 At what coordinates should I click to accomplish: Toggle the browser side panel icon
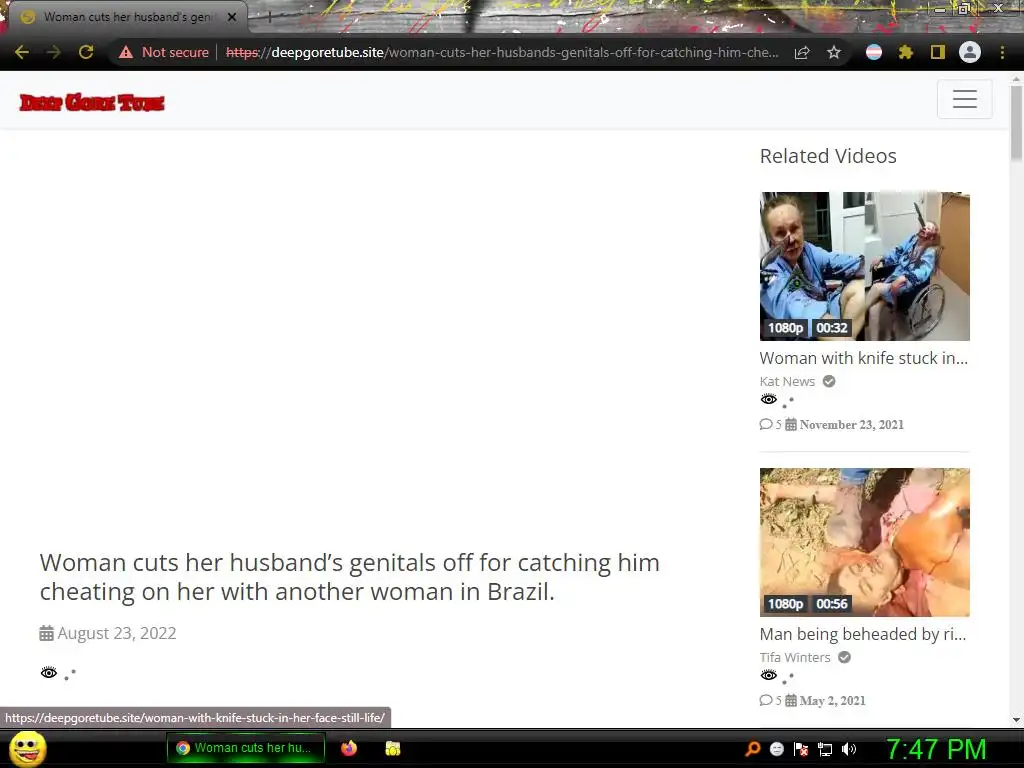pyautogui.click(x=938, y=52)
